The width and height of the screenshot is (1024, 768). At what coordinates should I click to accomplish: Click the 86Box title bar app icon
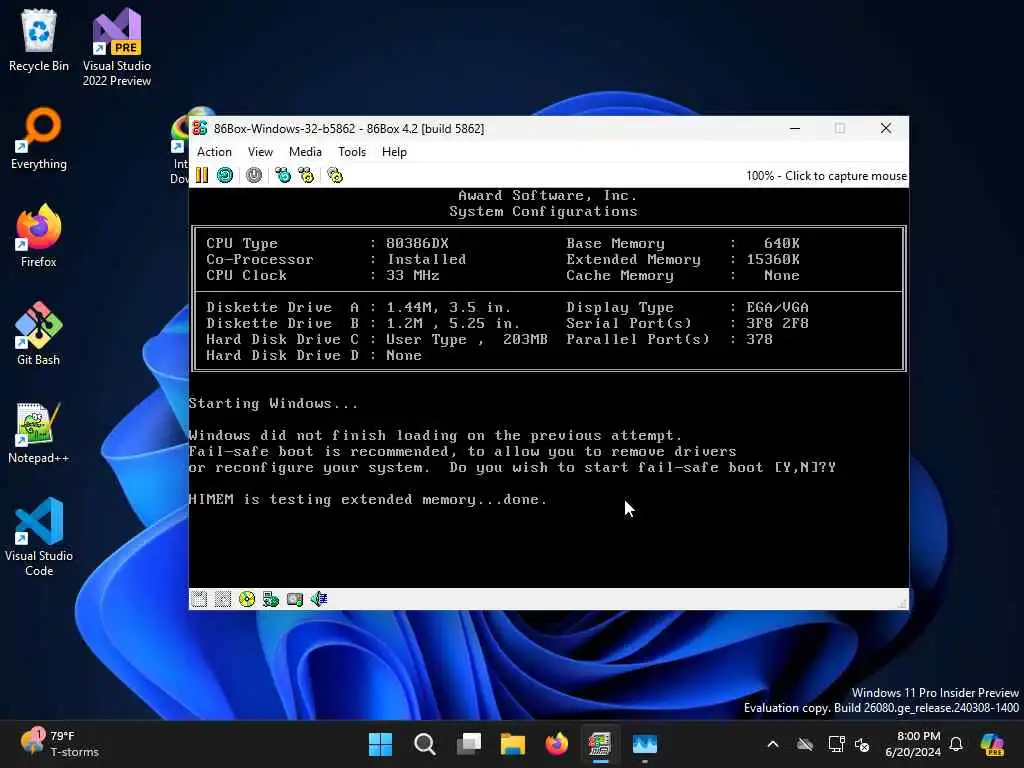pyautogui.click(x=200, y=128)
